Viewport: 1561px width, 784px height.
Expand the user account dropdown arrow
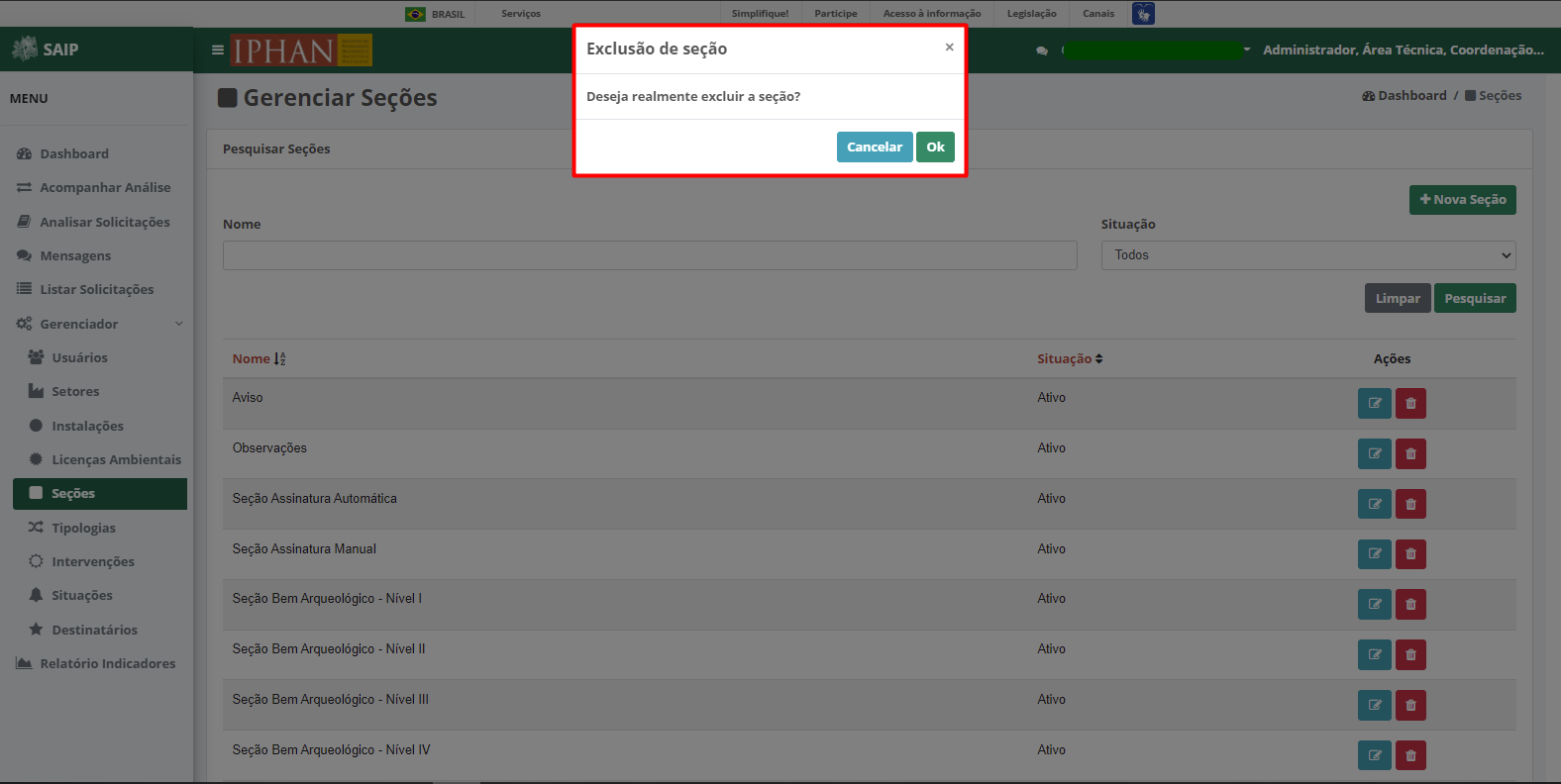click(1247, 49)
